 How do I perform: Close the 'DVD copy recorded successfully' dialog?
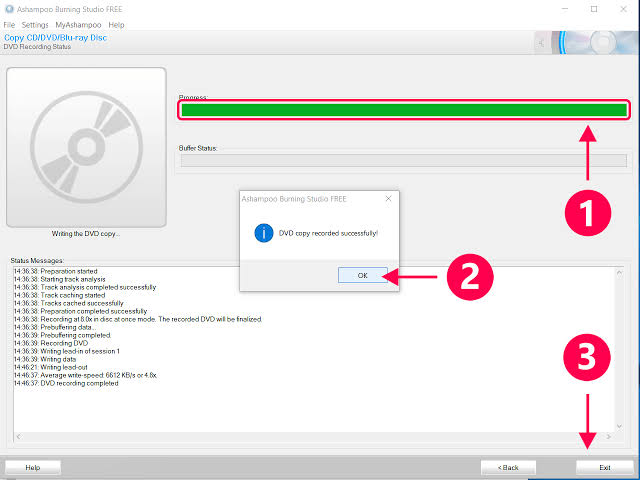pos(388,198)
